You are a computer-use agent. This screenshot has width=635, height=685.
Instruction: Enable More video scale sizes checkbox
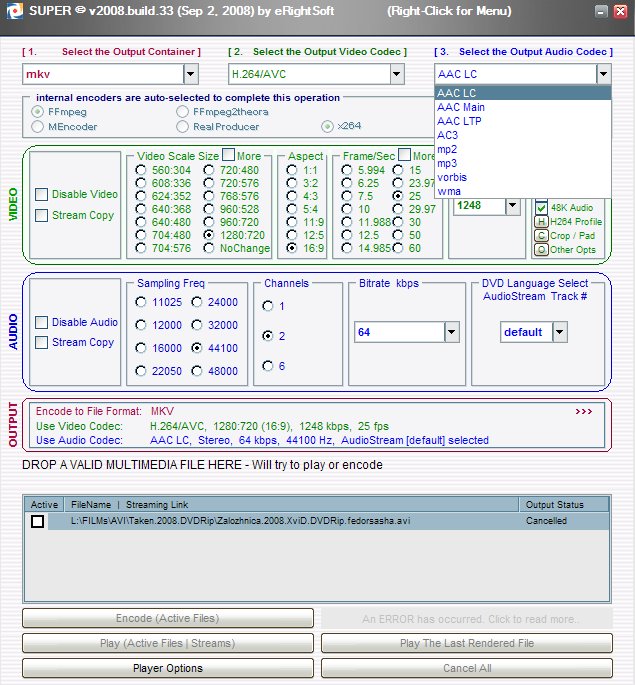[x=228, y=155]
